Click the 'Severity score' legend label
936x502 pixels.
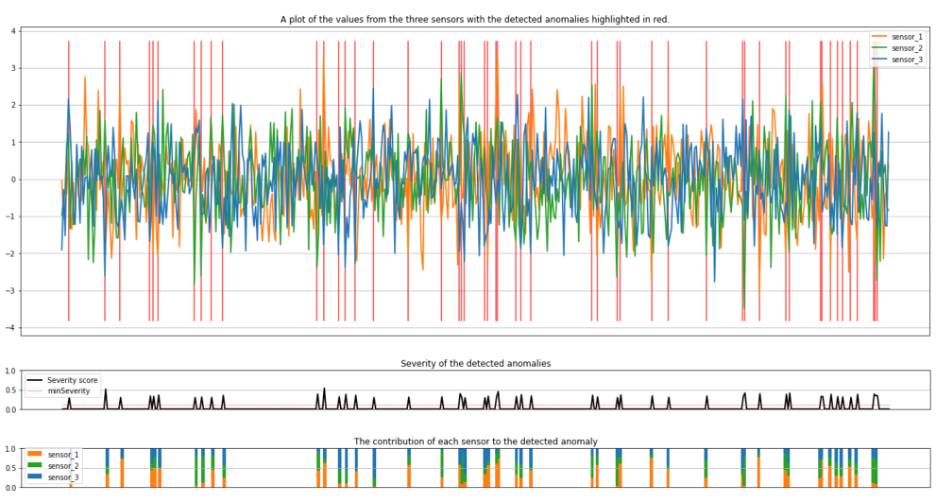coord(72,380)
